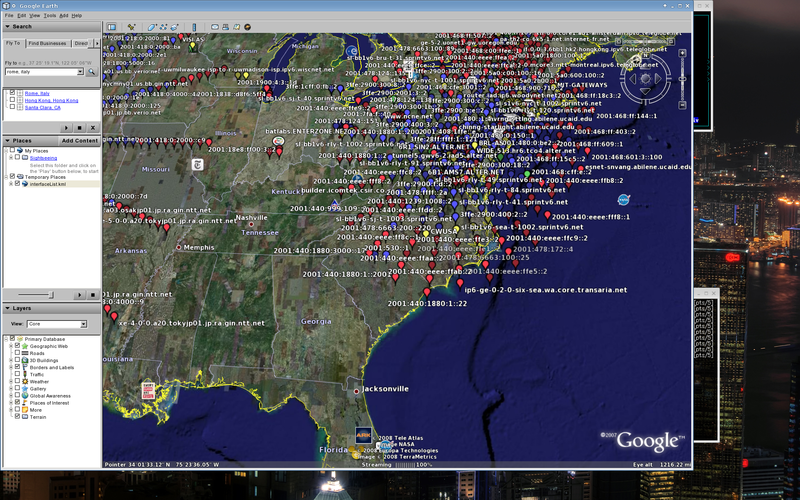Click the compass pan-down arrow

[645, 92]
